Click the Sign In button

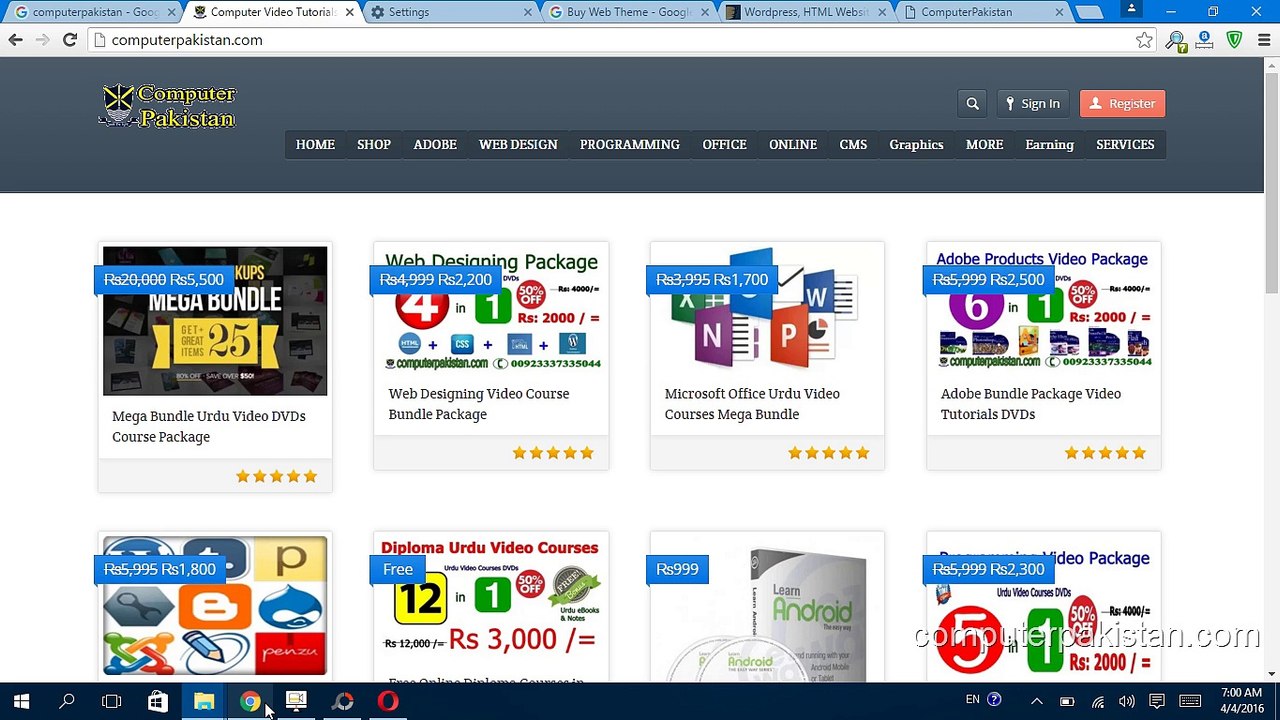point(1033,103)
